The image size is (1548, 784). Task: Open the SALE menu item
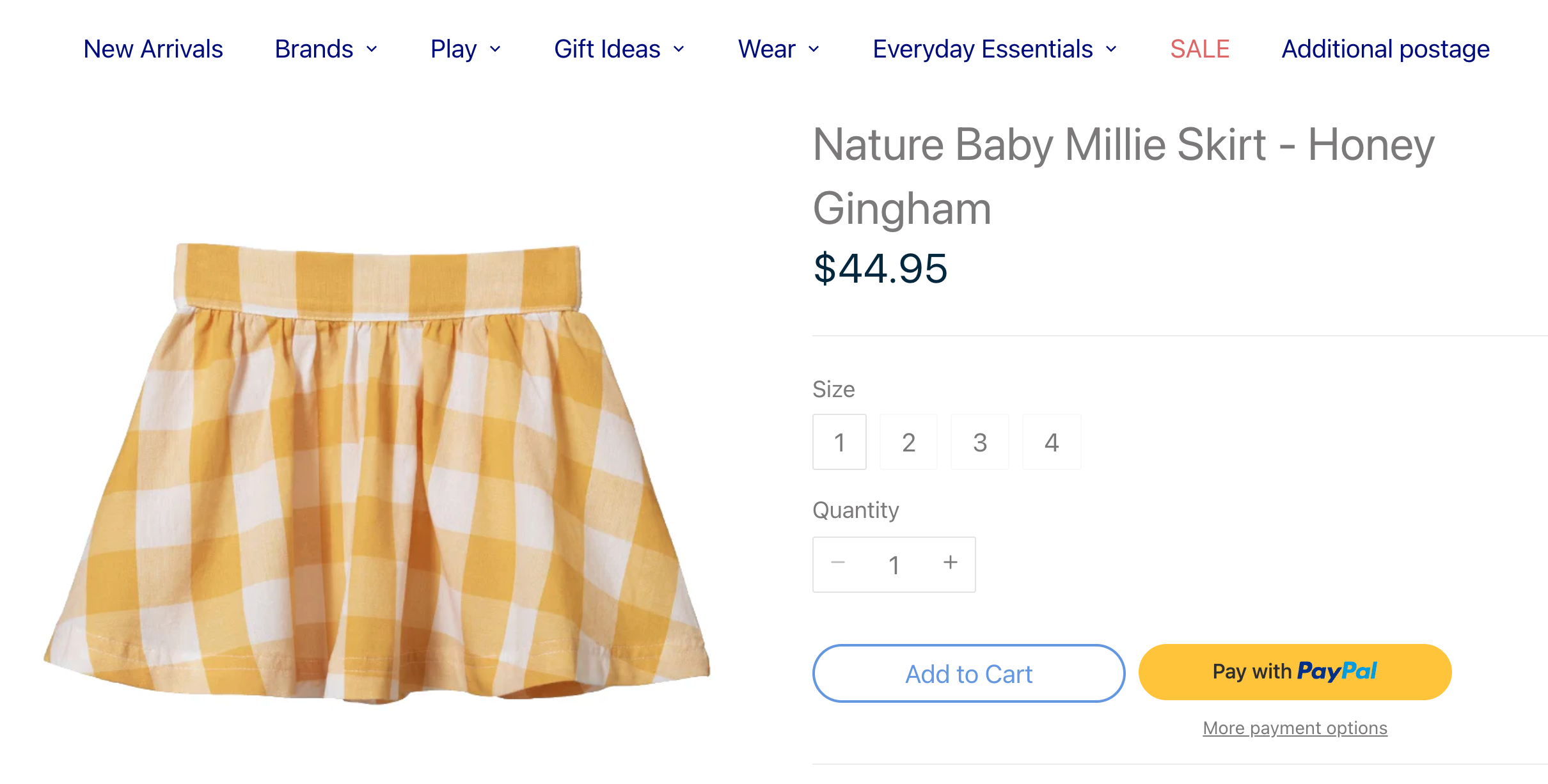[1199, 49]
